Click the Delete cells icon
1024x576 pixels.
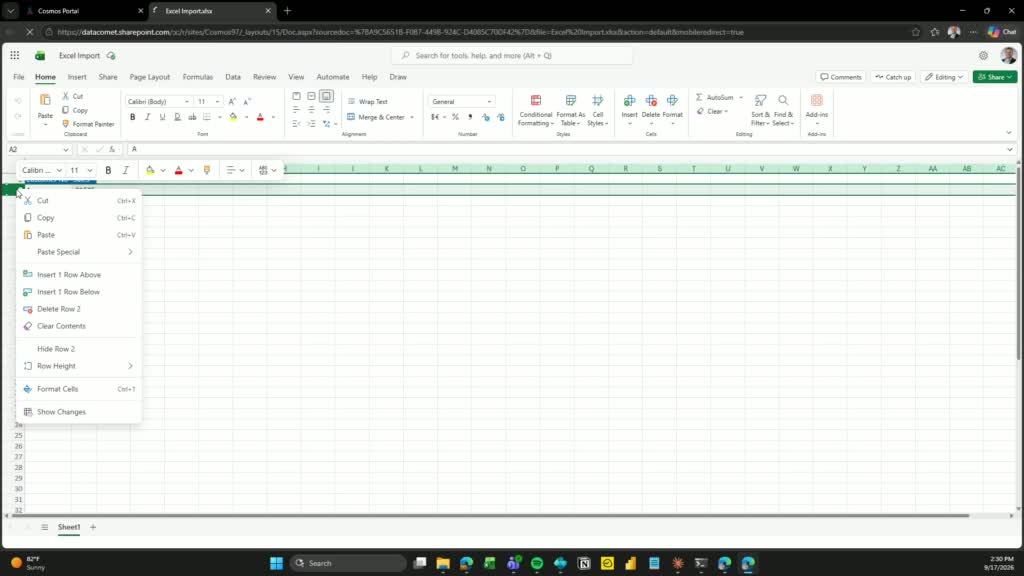651,101
